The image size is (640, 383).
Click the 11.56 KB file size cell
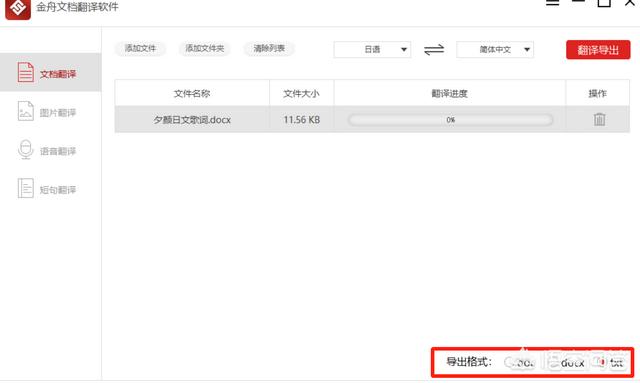(x=302, y=120)
